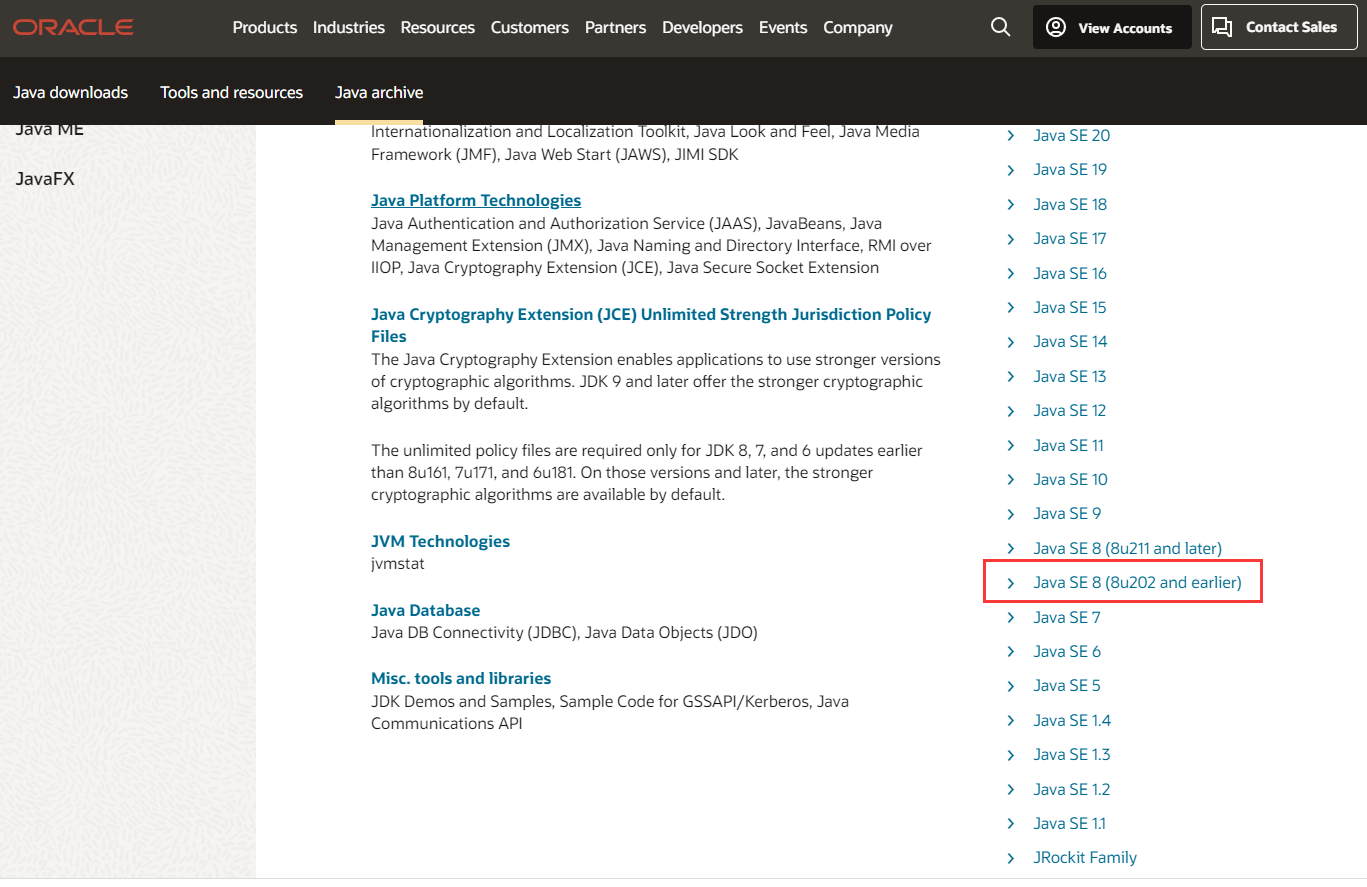Click chevron beside Java SE 10
Viewport: 1367px width, 887px height.
(x=1011, y=479)
